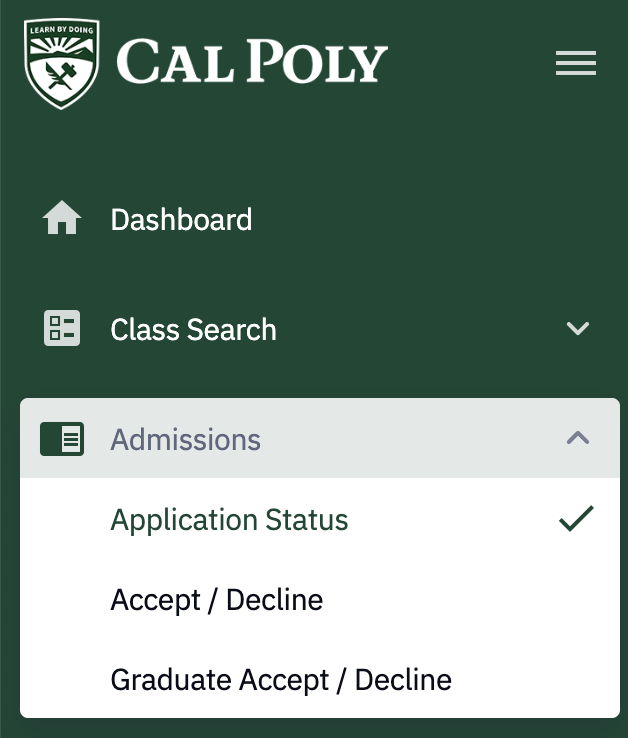Open the Accept / Decline link

tap(216, 600)
